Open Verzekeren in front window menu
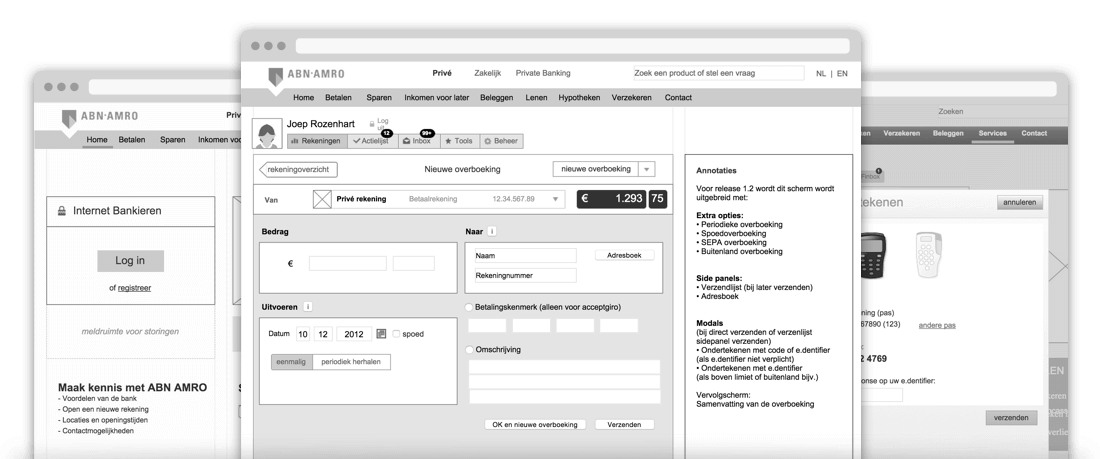1100x459 pixels. point(631,98)
